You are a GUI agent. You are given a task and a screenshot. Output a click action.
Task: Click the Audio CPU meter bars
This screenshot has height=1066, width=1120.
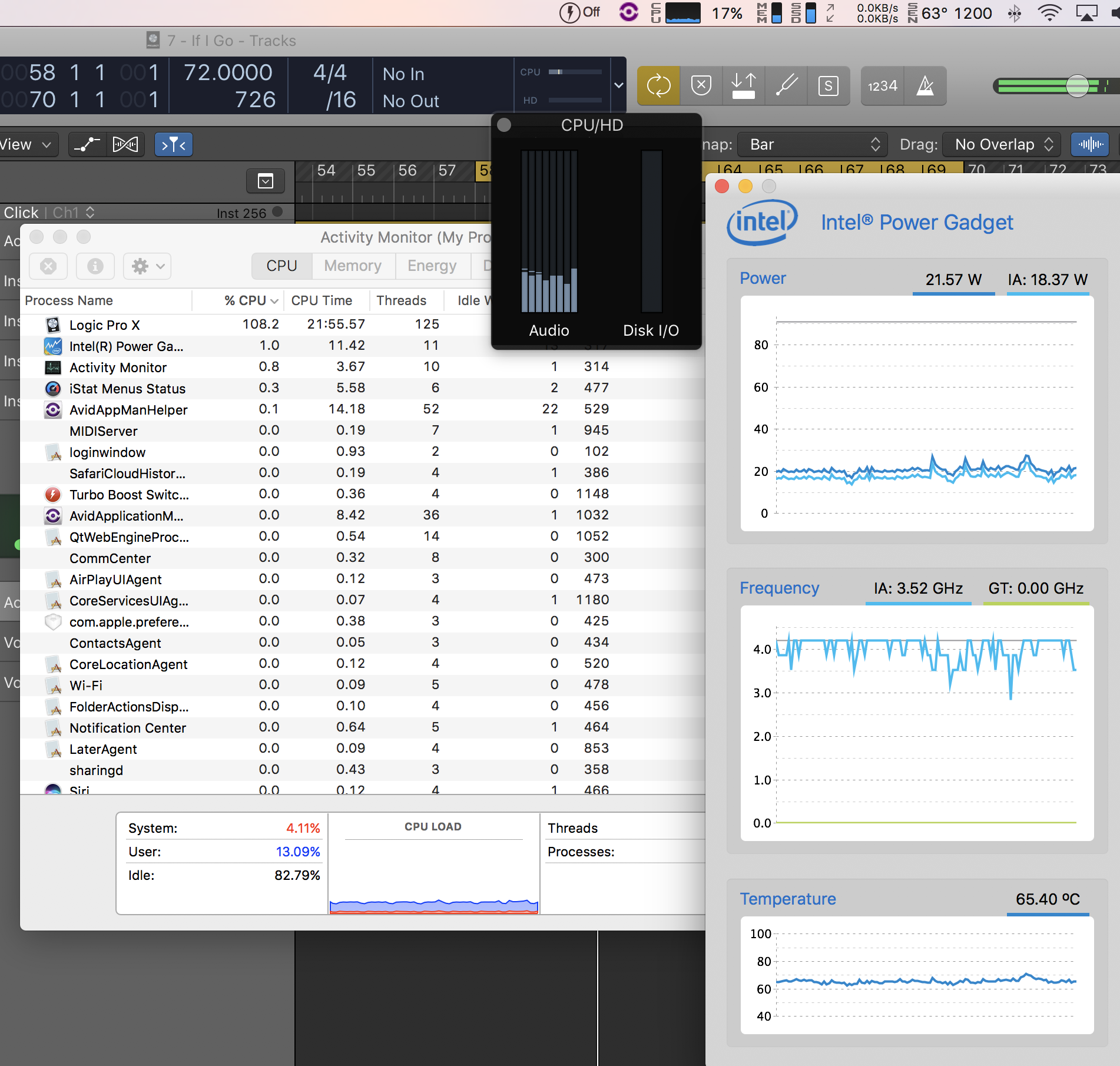coord(549,231)
